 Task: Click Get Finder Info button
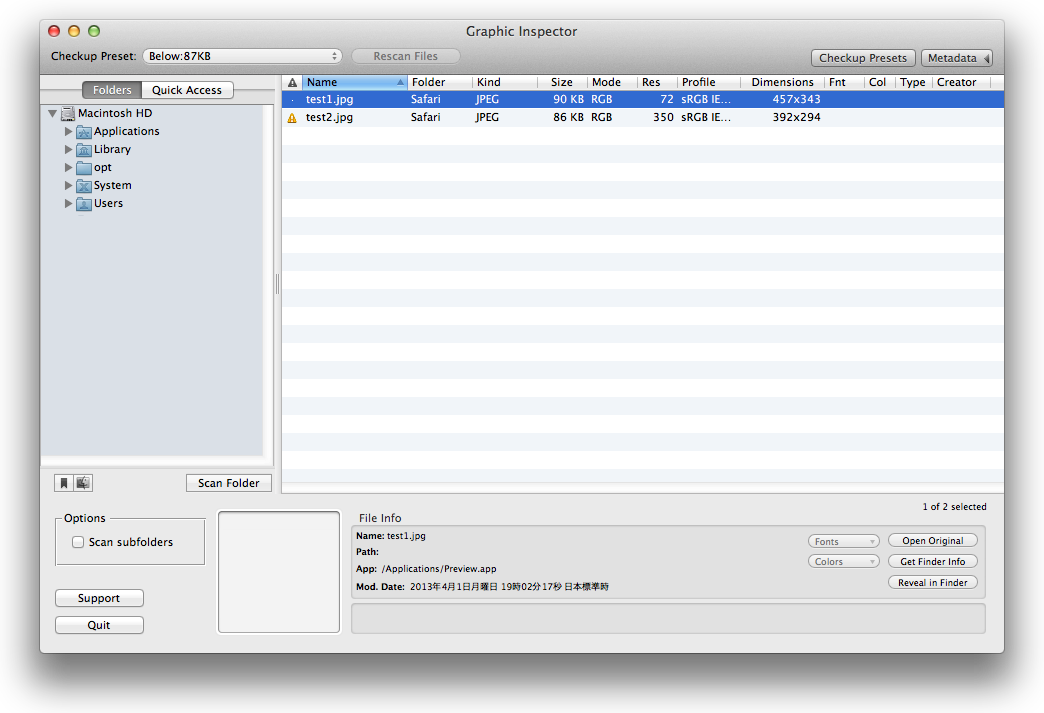click(x=933, y=561)
